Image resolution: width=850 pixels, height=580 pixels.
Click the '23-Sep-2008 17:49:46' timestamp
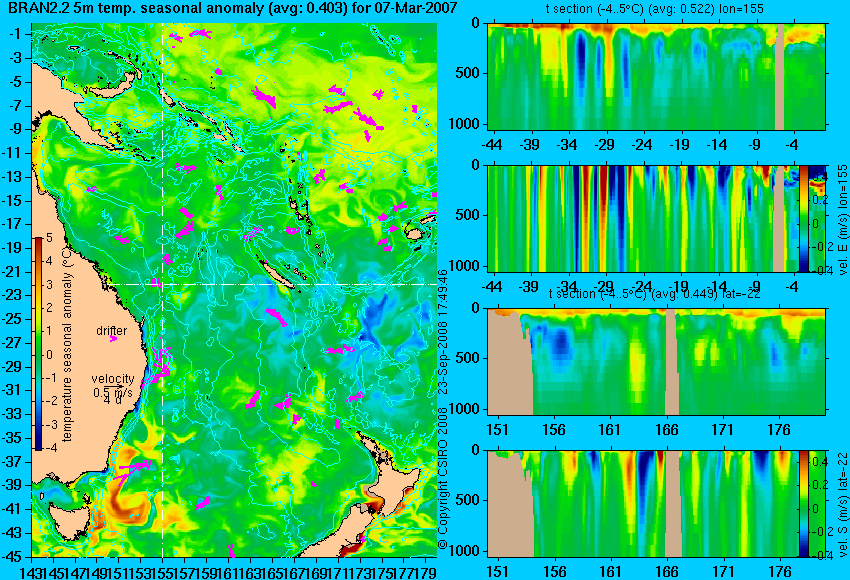(443, 332)
